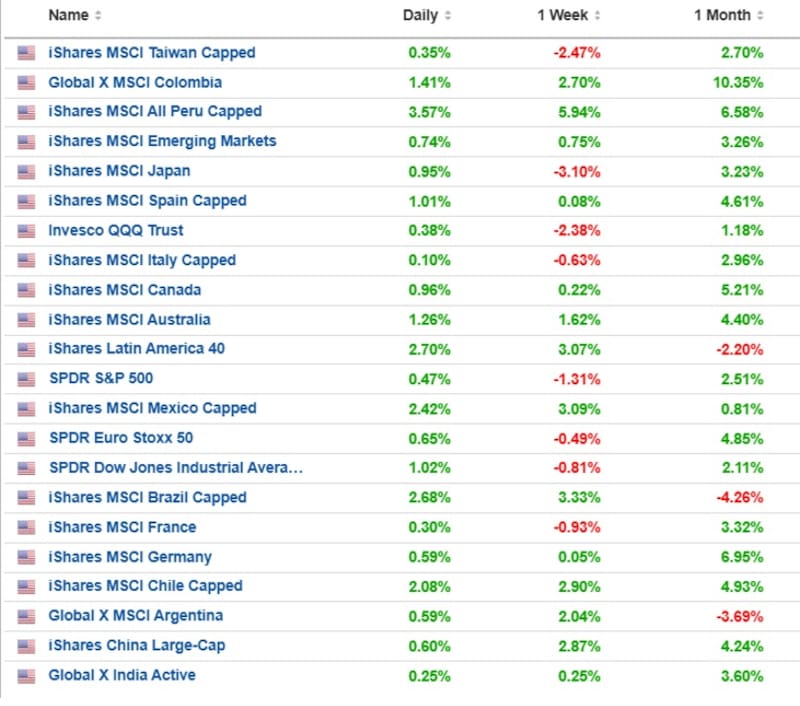This screenshot has height=706, width=800.
Task: Open iShares Latin America 40 link
Action: click(x=137, y=349)
